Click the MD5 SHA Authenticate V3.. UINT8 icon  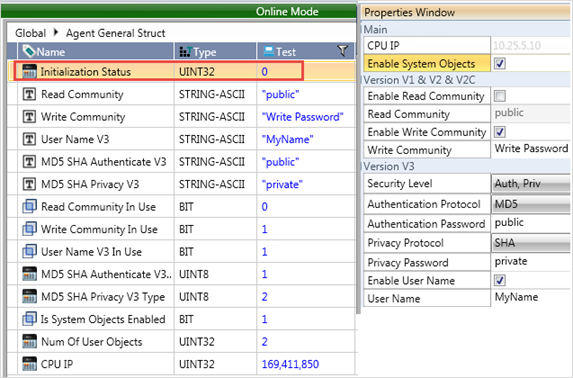click(x=29, y=274)
